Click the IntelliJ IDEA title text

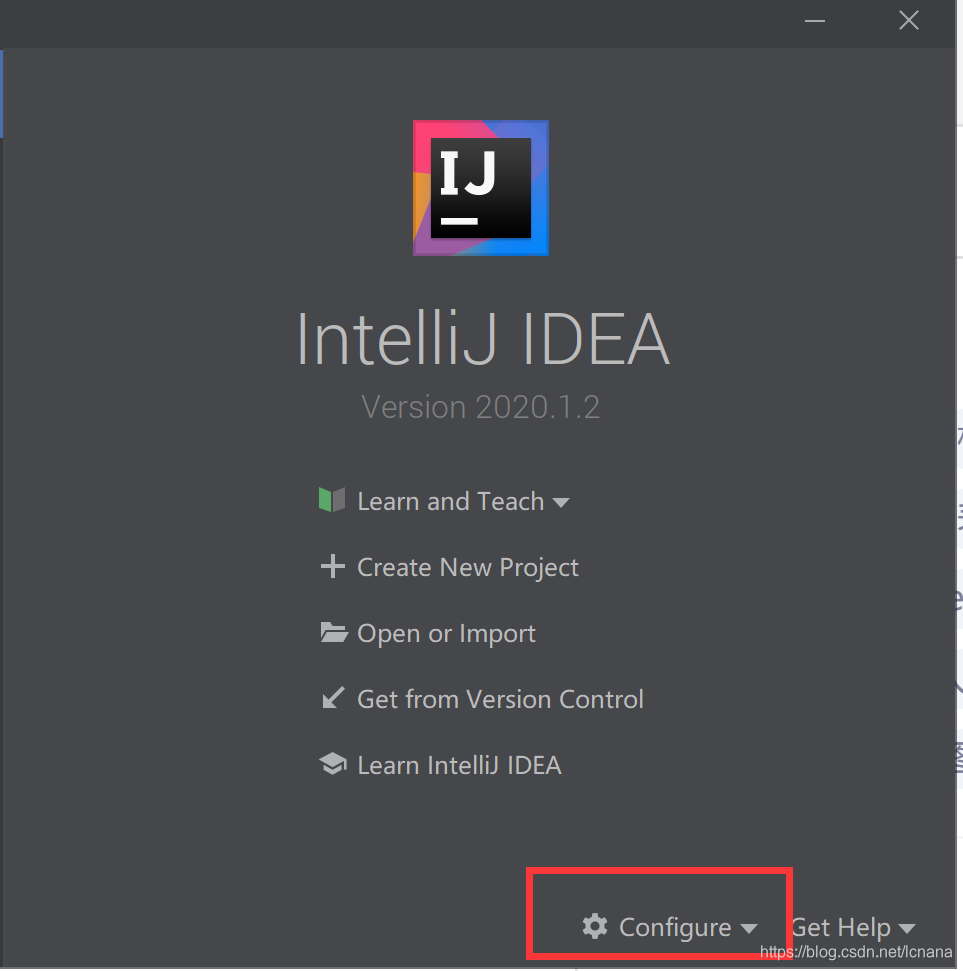[481, 340]
